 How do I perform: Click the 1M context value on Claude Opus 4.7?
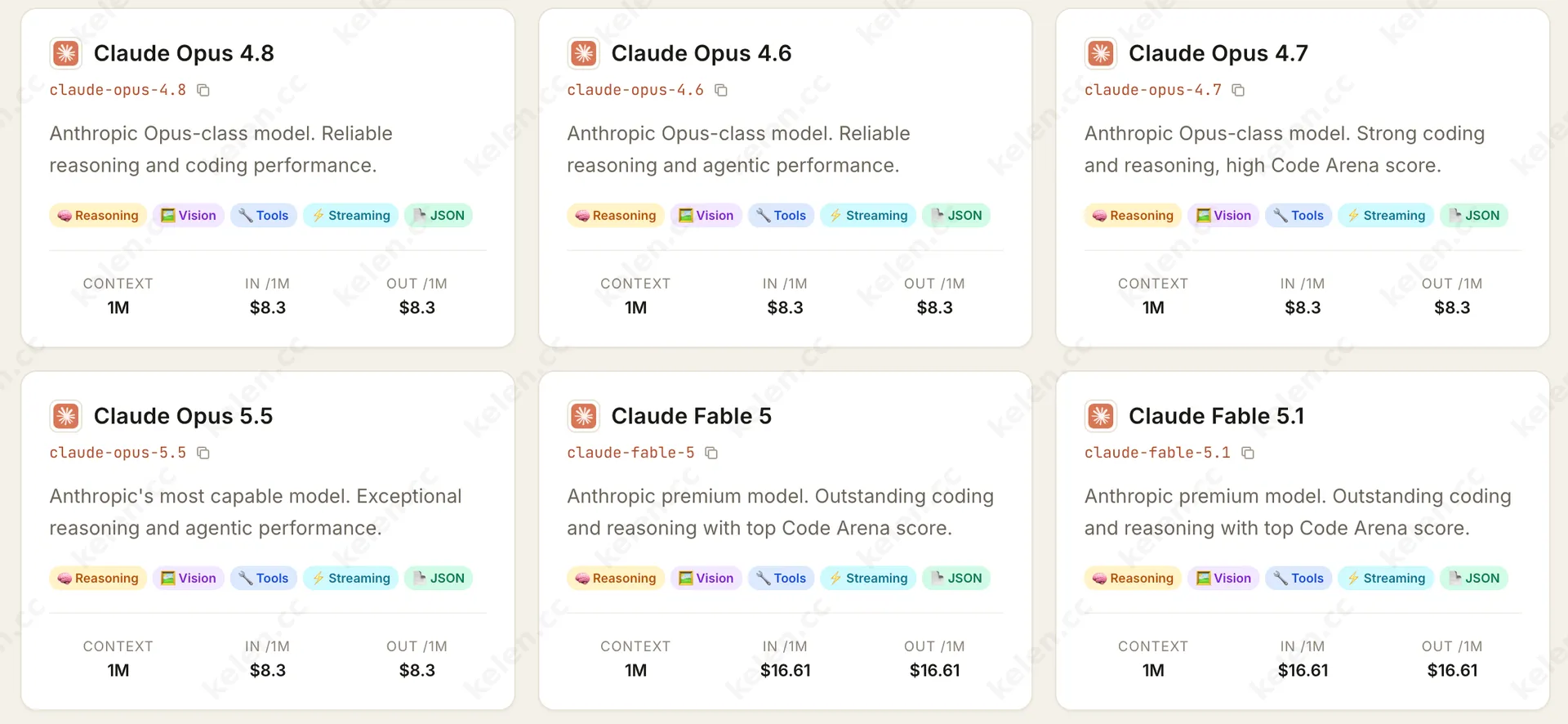(1153, 308)
